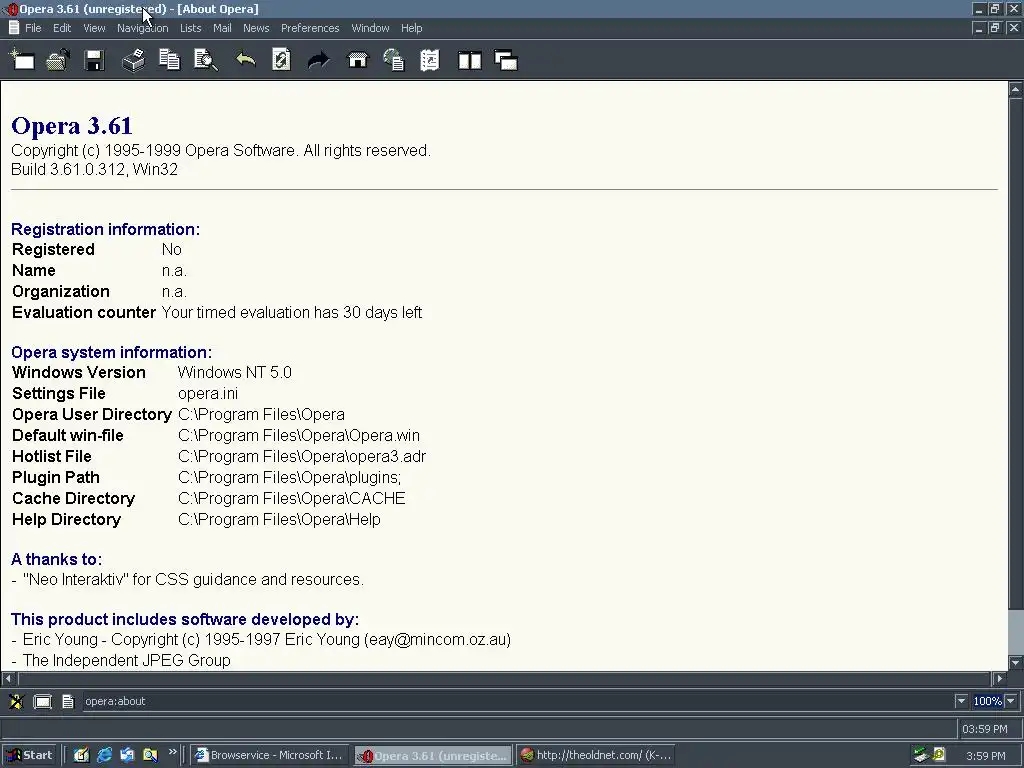This screenshot has width=1024, height=768.
Task: Switch to Browservice - Microsoft taskbar button
Action: coord(270,755)
